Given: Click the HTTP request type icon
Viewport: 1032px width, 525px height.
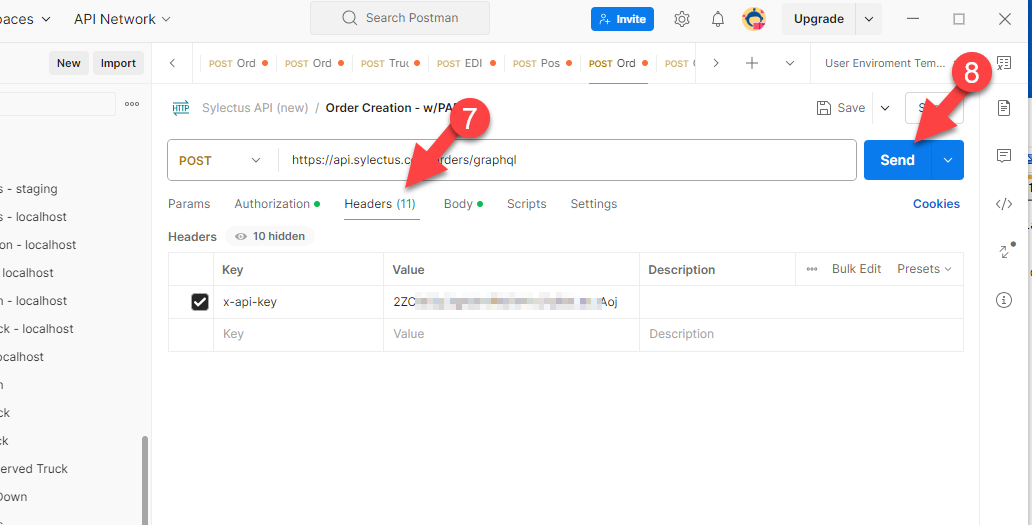Looking at the screenshot, I should tap(180, 108).
